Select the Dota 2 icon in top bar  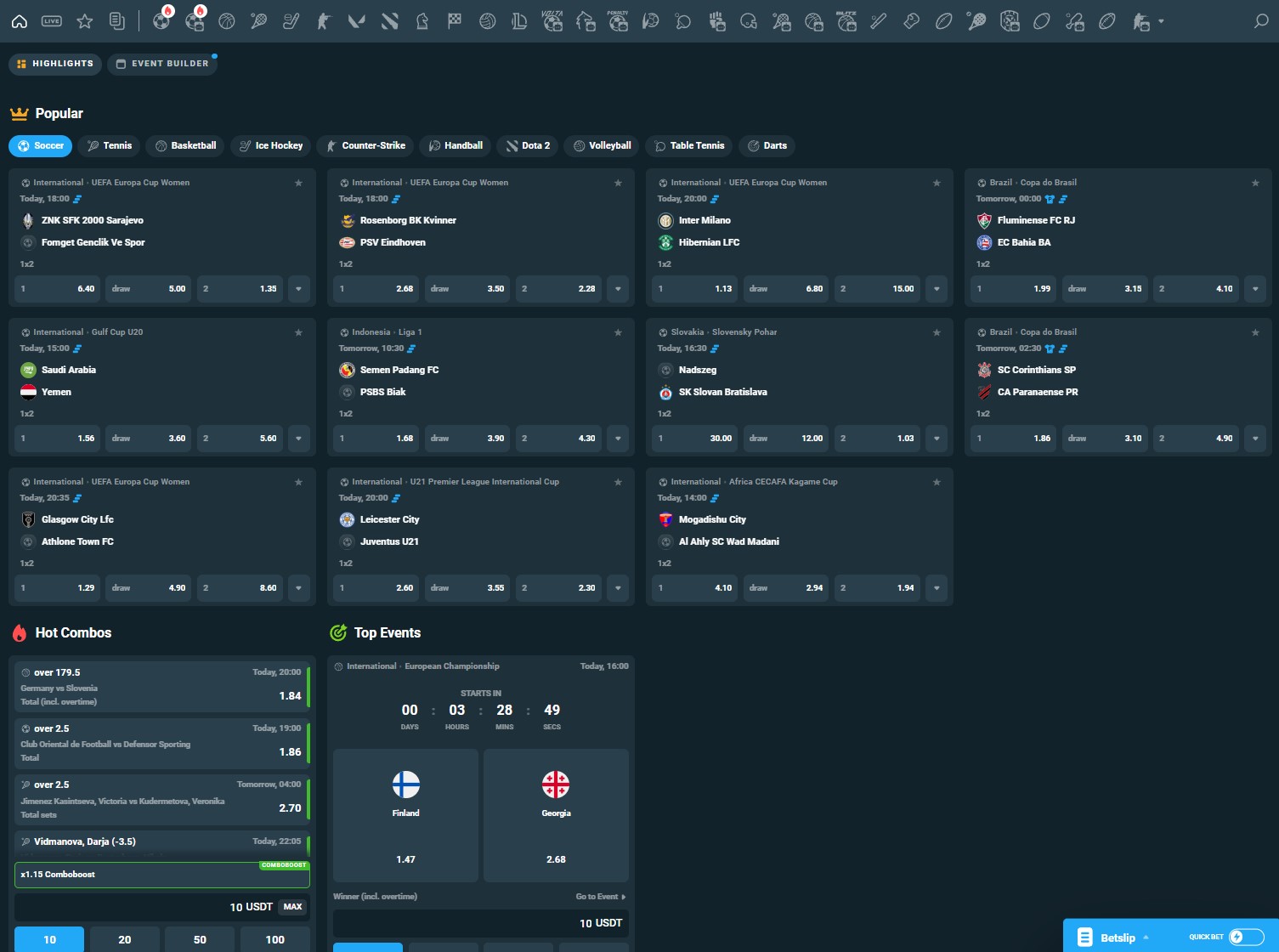(x=390, y=21)
